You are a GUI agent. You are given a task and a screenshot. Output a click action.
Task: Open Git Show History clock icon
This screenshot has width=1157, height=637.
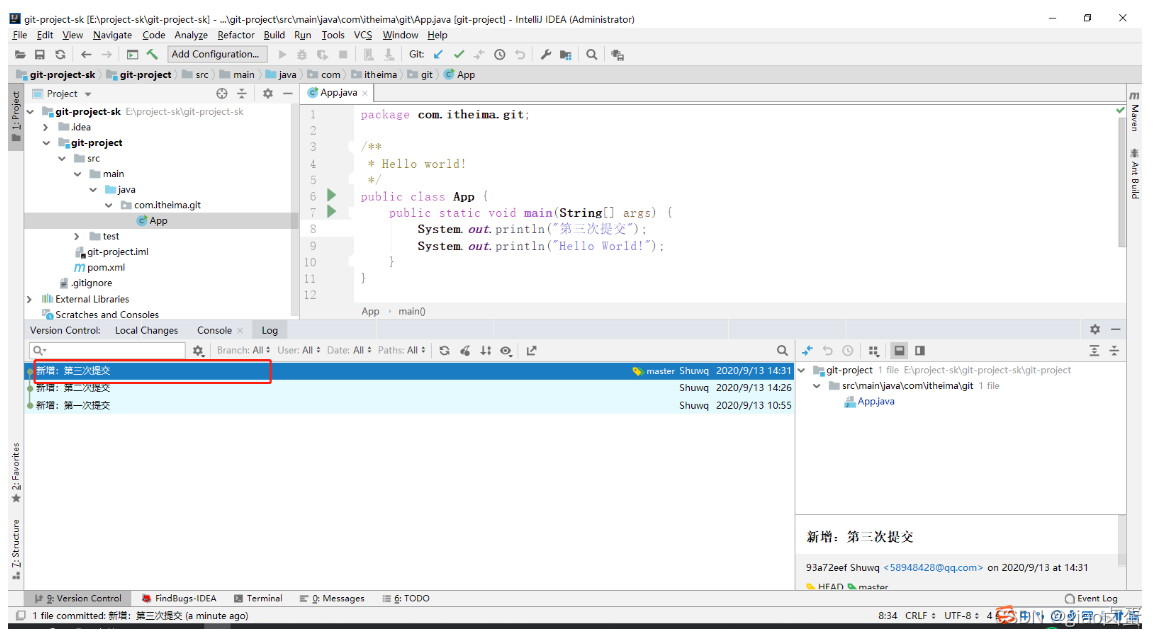coord(500,55)
